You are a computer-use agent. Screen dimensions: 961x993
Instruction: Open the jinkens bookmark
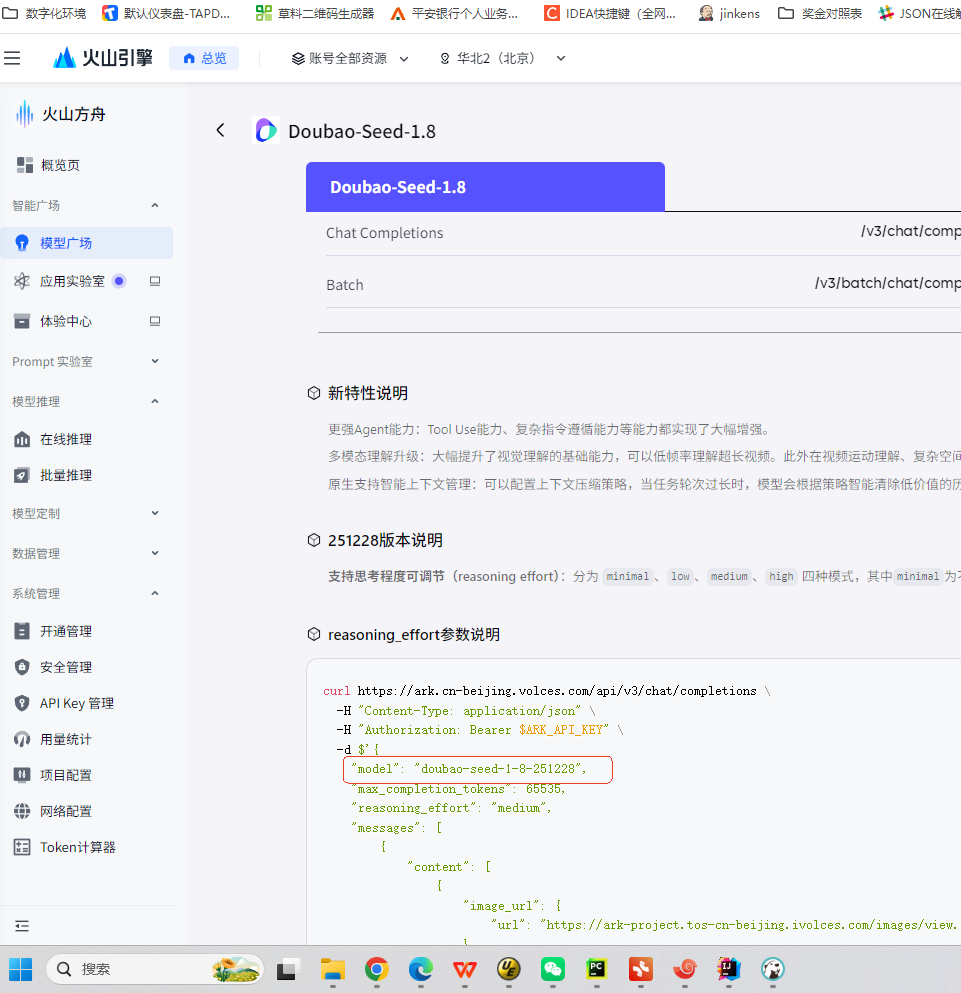pos(729,13)
